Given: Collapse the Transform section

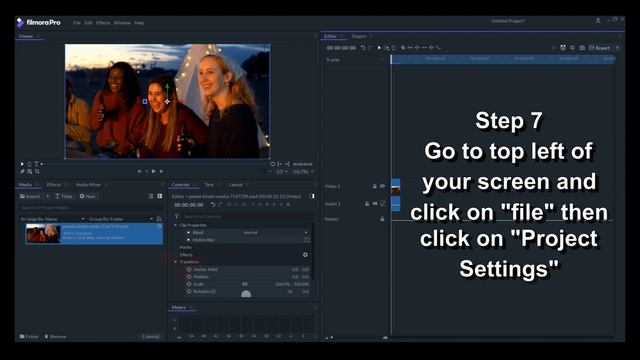Looking at the screenshot, I should [x=176, y=262].
